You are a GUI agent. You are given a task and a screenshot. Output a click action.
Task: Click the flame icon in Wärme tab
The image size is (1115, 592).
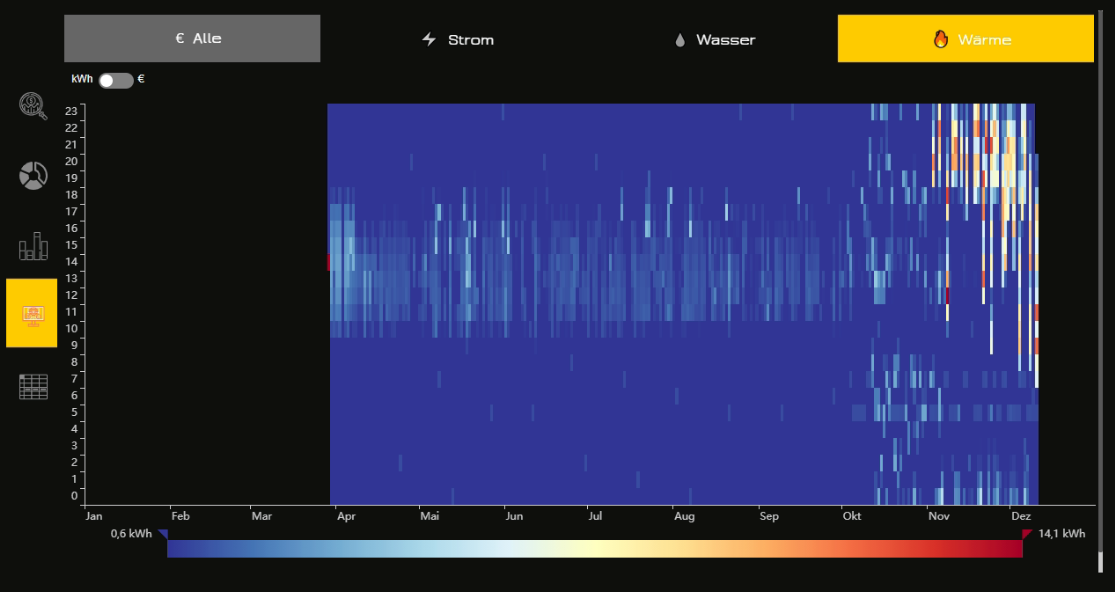[x=941, y=39]
